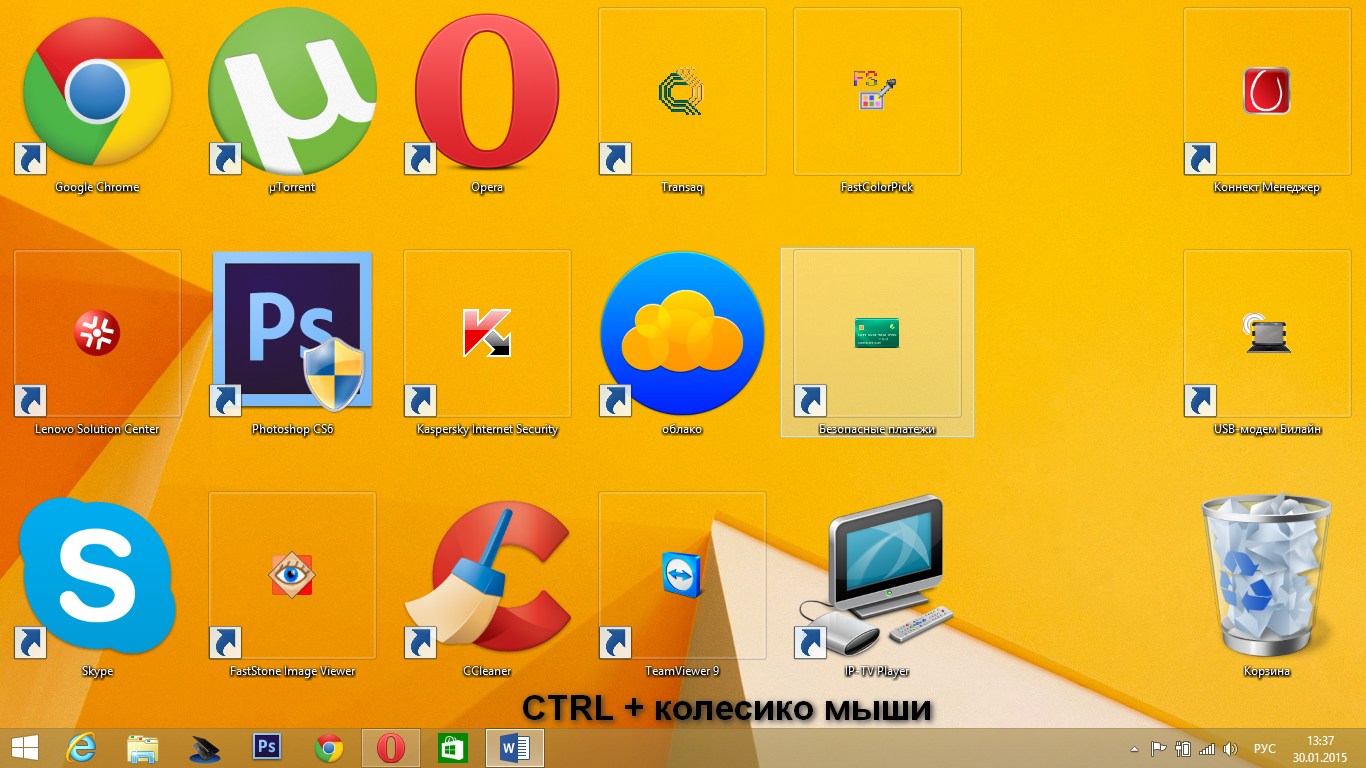Open File Explorer from the taskbar
The width and height of the screenshot is (1366, 768).
(143, 748)
